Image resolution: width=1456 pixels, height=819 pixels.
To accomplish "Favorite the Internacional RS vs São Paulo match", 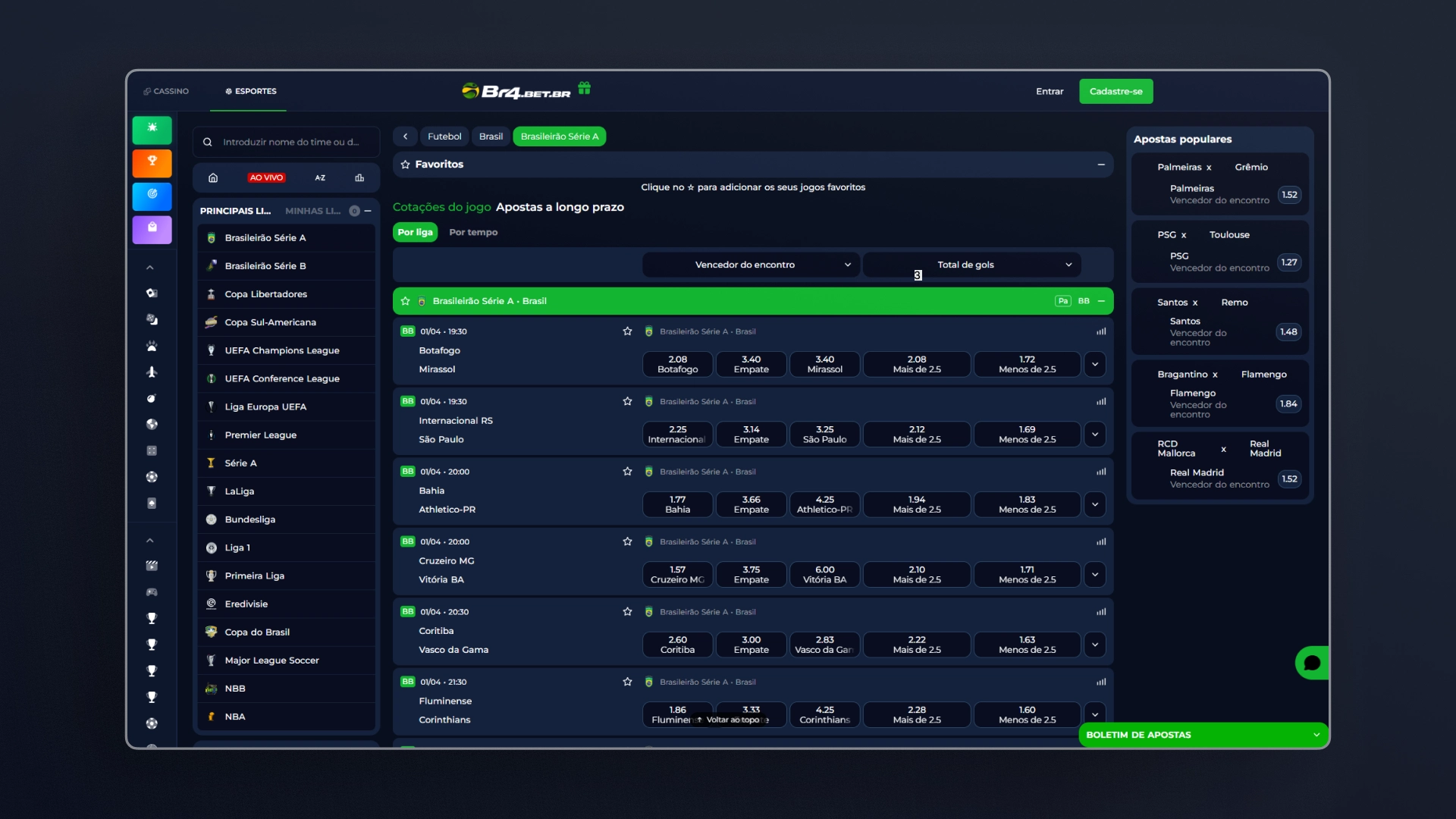I will click(x=627, y=401).
